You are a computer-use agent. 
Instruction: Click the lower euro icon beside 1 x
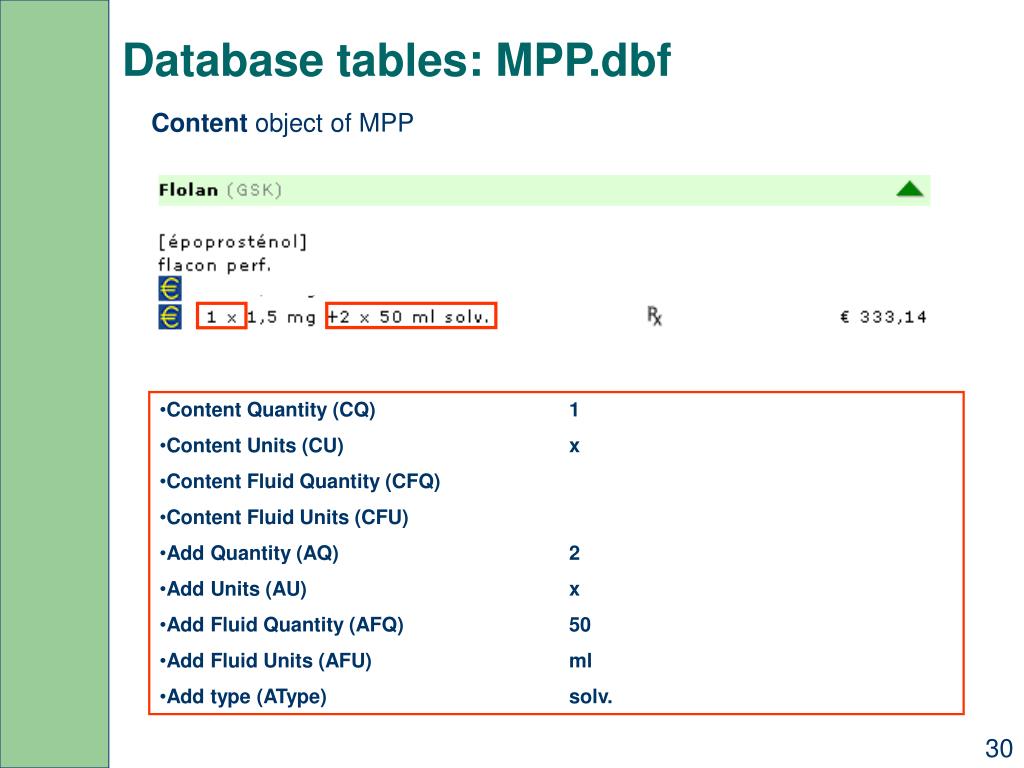pos(170,317)
